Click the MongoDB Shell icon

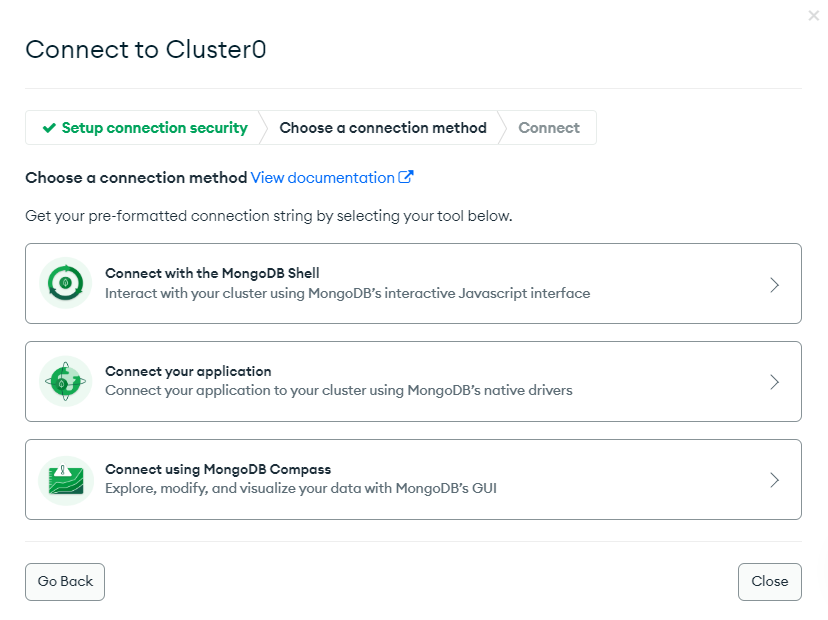(x=65, y=284)
